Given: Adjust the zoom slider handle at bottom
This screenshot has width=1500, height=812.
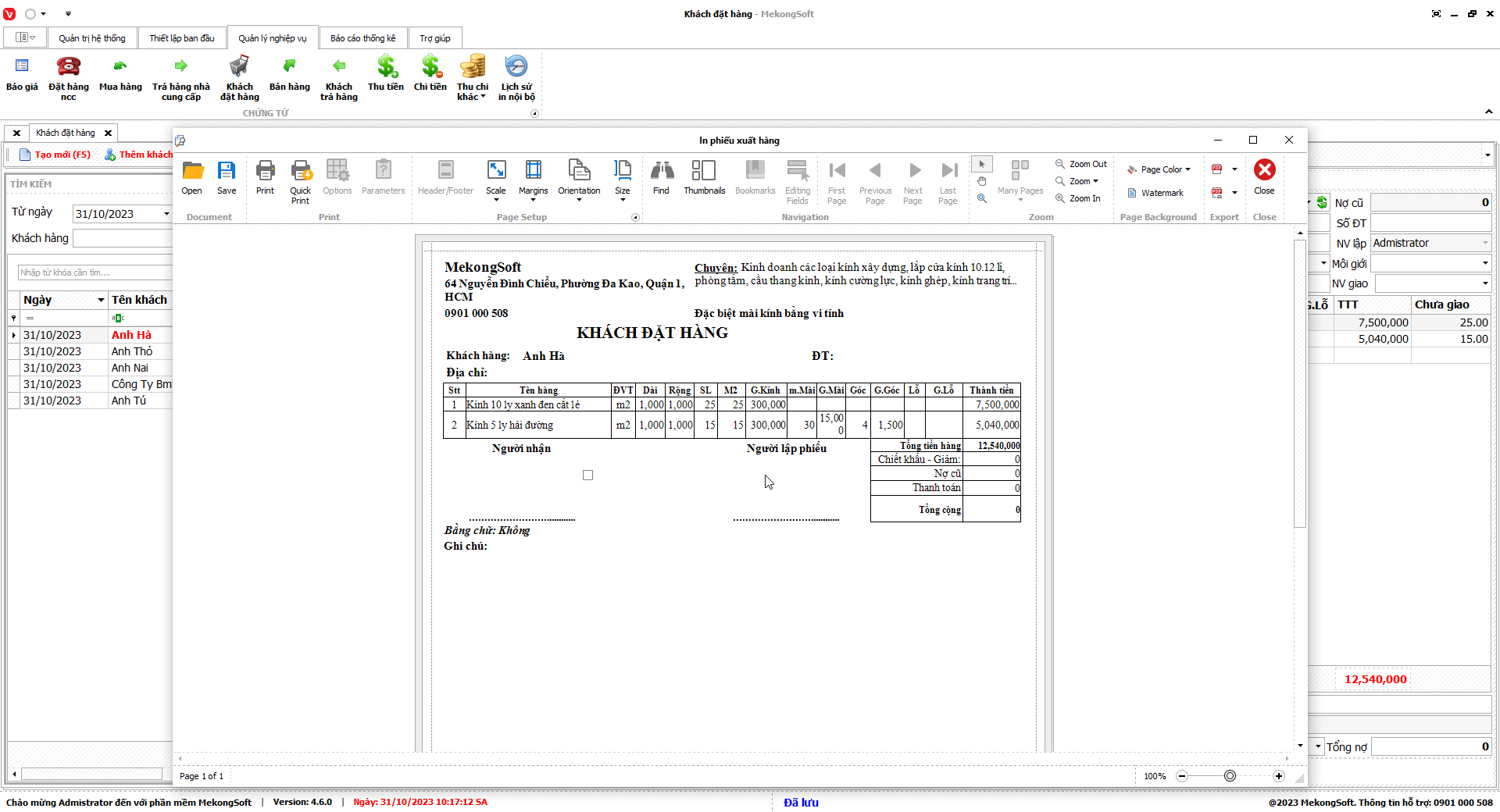Looking at the screenshot, I should (1230, 776).
